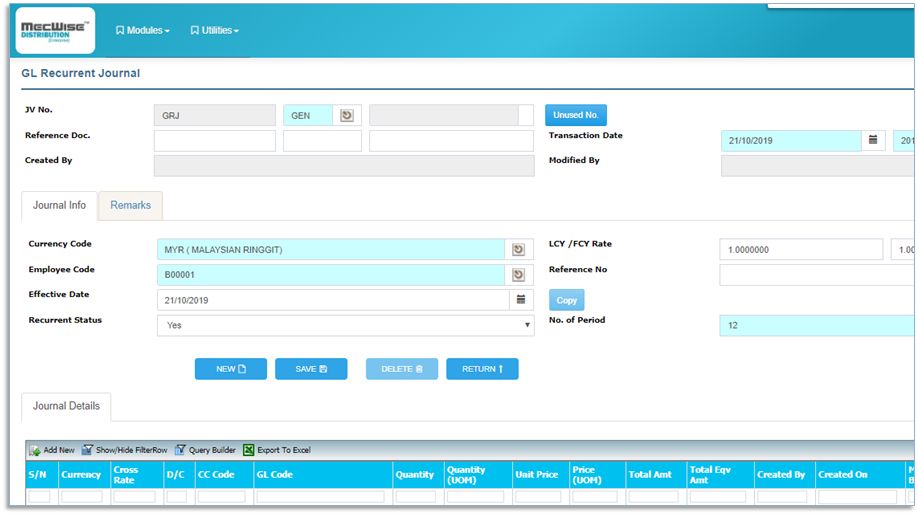Click the Unused No. button
This screenshot has width=918, height=515.
576,116
